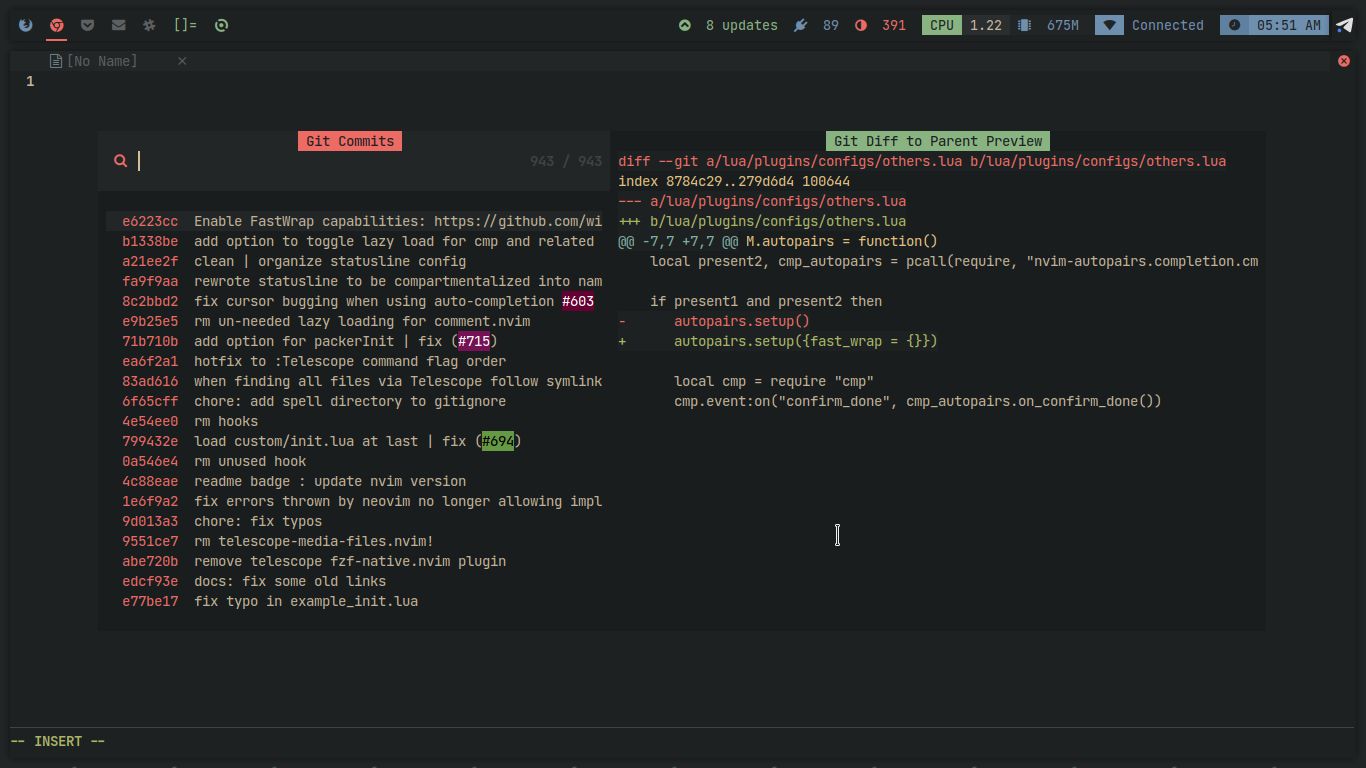Click the green CPU load badge
This screenshot has height=768, width=1366.
click(941, 25)
